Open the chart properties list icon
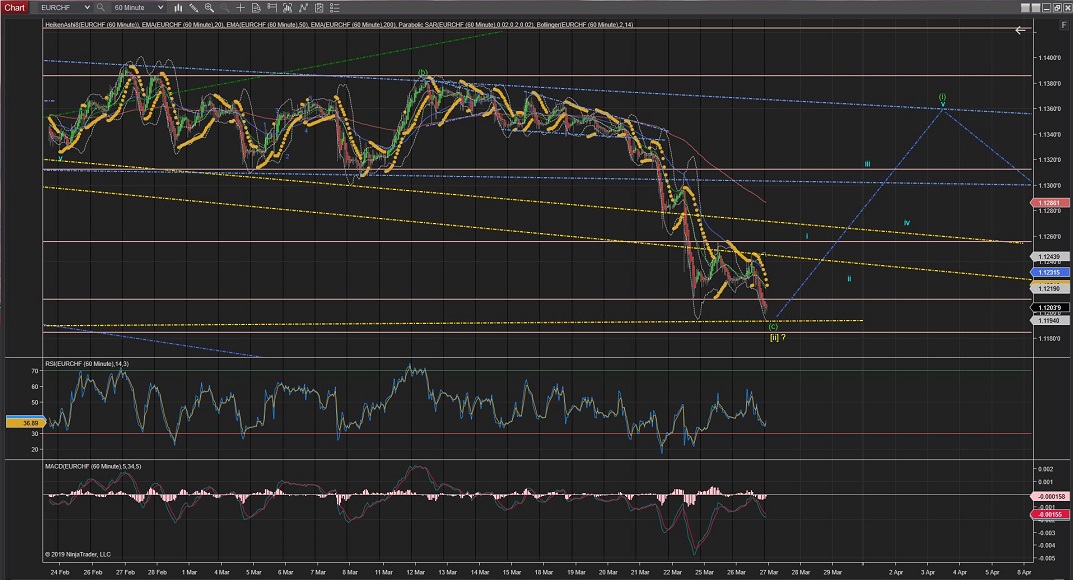Screen dimensions: 1073x580 336,7
